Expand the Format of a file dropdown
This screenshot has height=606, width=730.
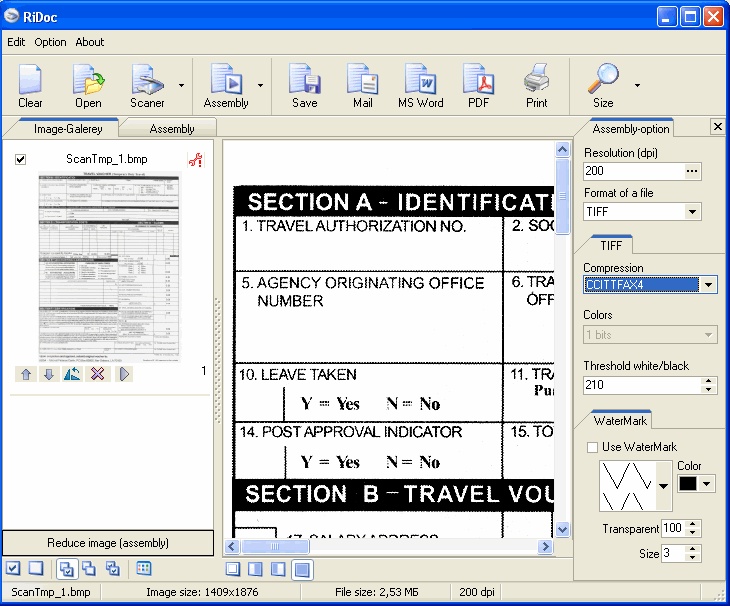(x=693, y=212)
